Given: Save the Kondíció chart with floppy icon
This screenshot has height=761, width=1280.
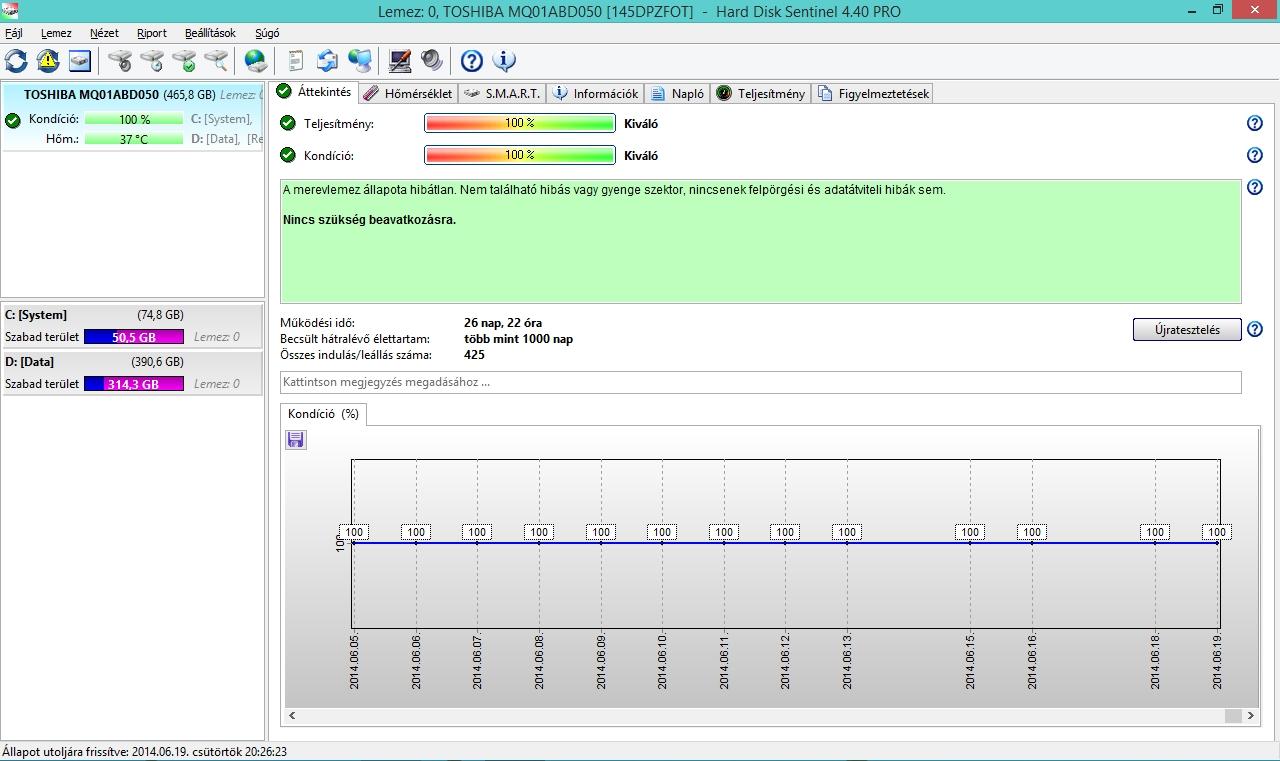Looking at the screenshot, I should click(296, 440).
